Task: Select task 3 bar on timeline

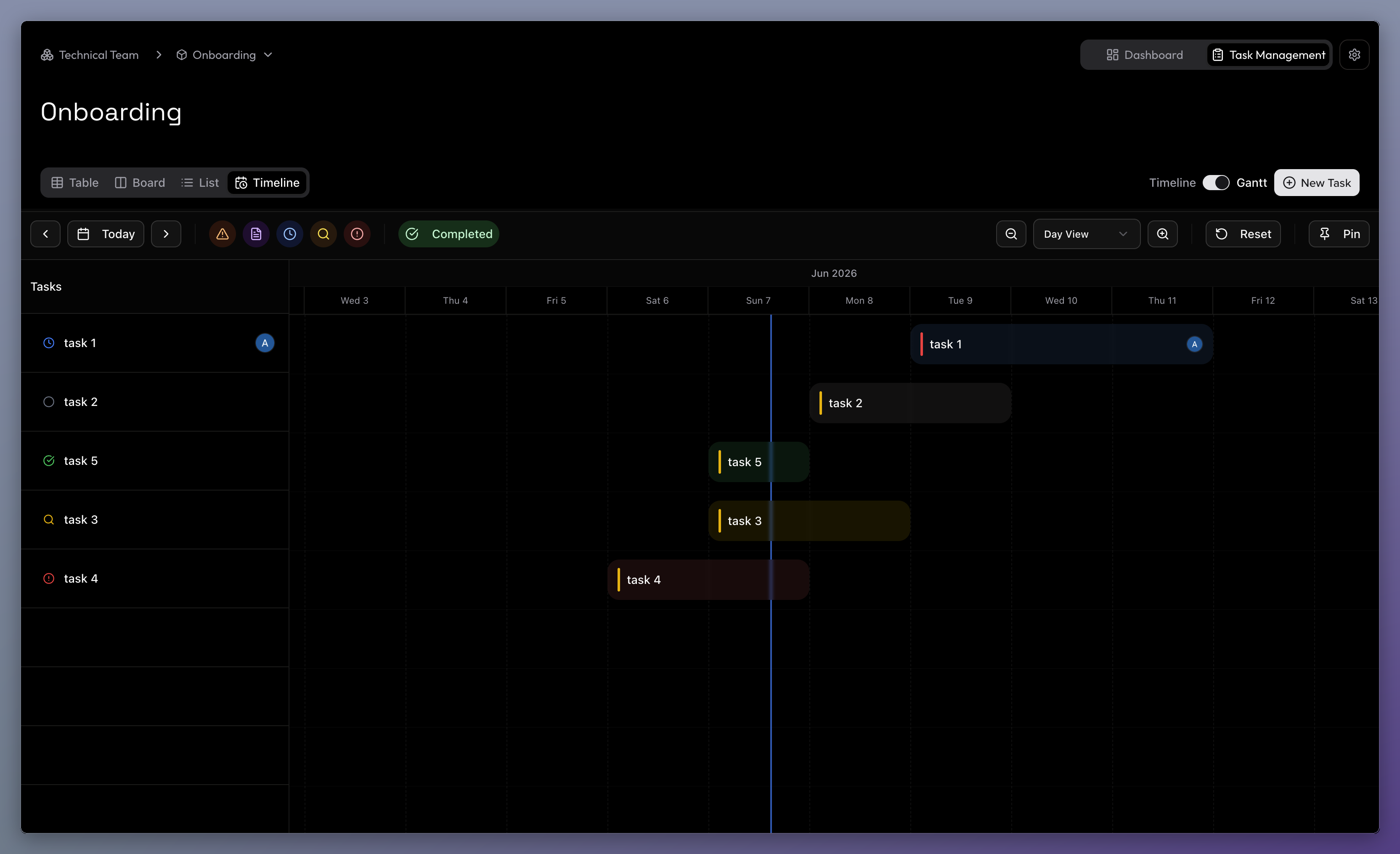Action: [x=809, y=520]
